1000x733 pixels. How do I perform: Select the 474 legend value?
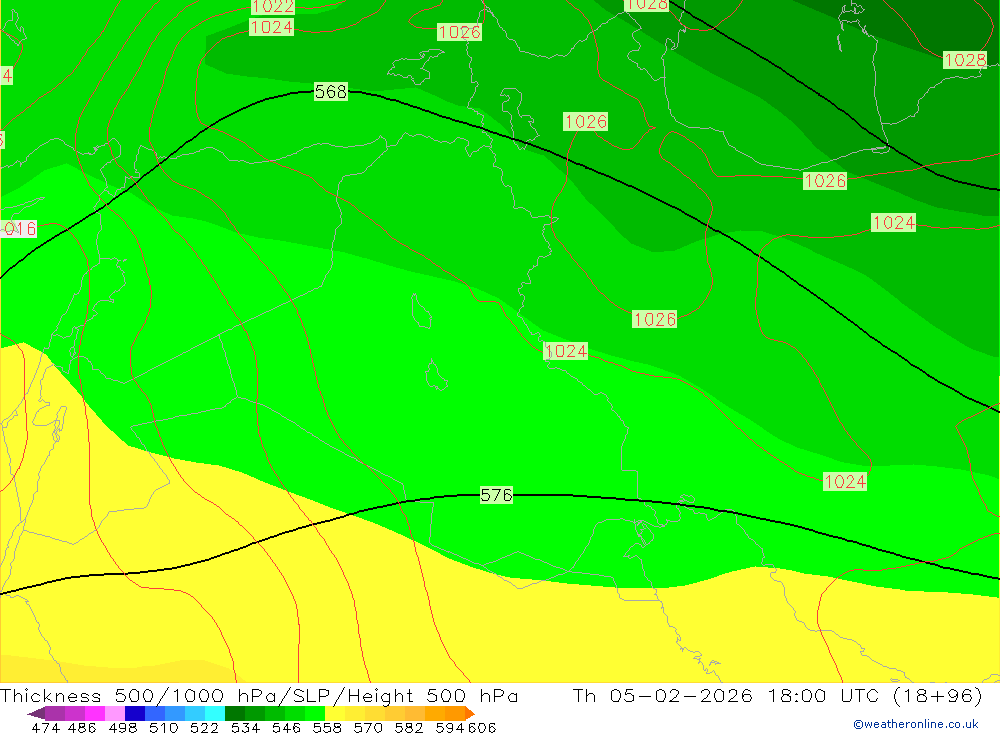pyautogui.click(x=45, y=727)
